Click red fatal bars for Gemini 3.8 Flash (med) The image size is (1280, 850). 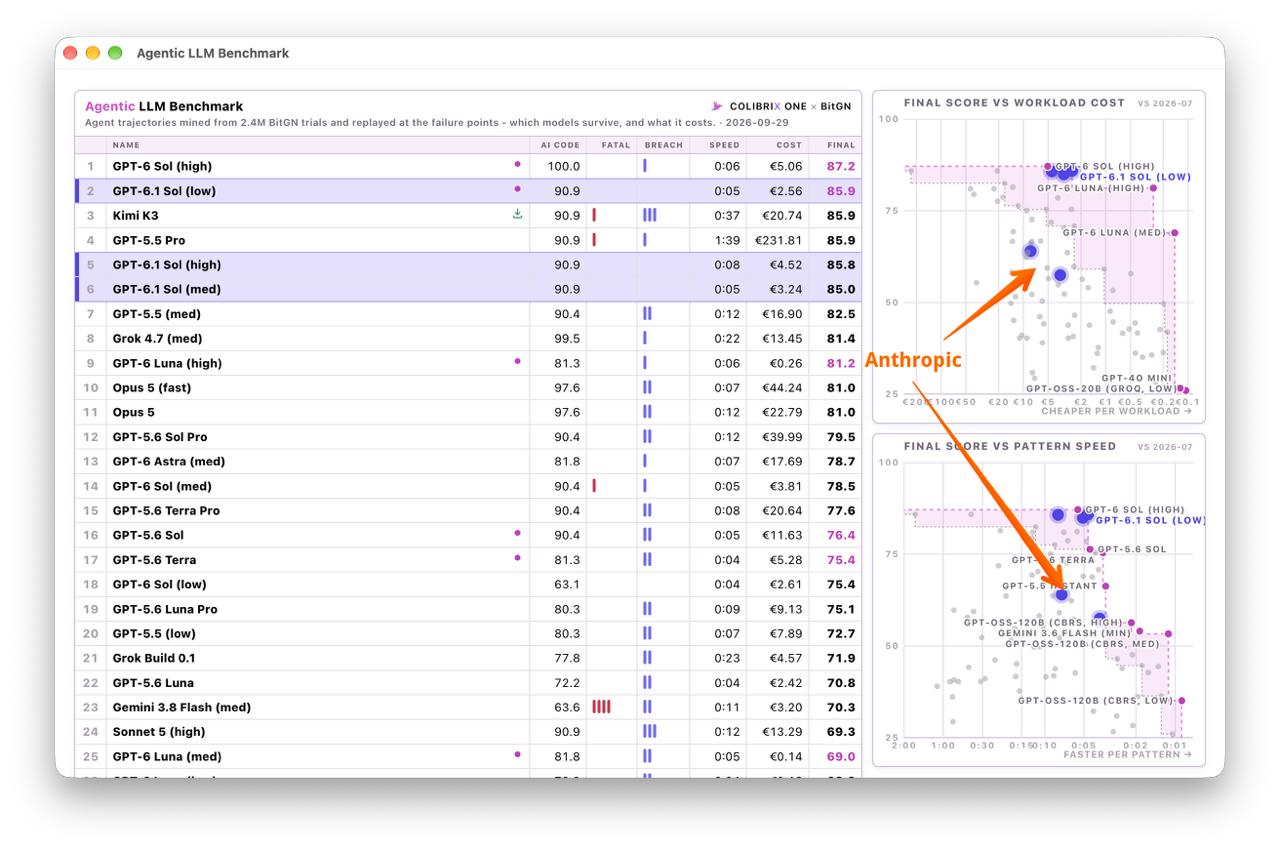(x=601, y=707)
